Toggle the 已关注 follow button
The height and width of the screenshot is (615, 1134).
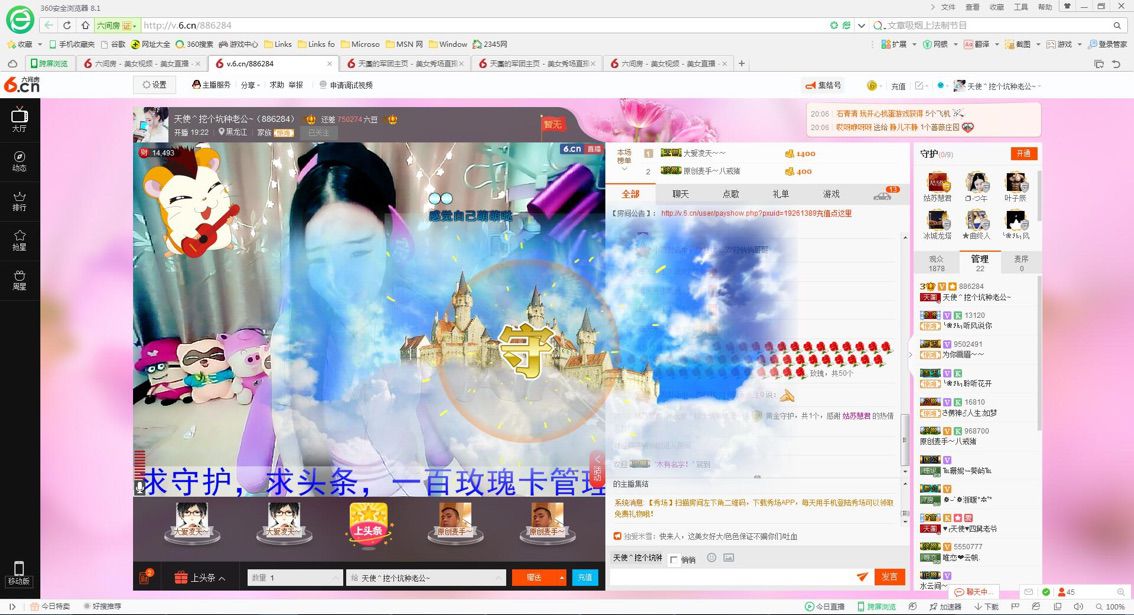pos(318,132)
